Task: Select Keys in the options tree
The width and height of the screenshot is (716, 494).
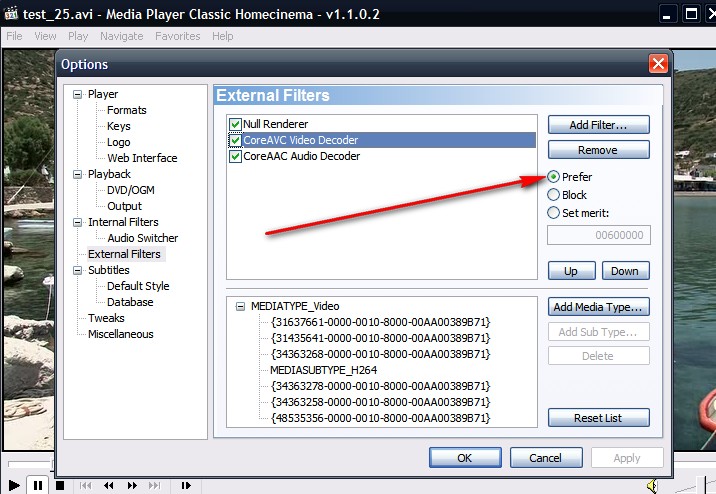Action: tap(119, 126)
